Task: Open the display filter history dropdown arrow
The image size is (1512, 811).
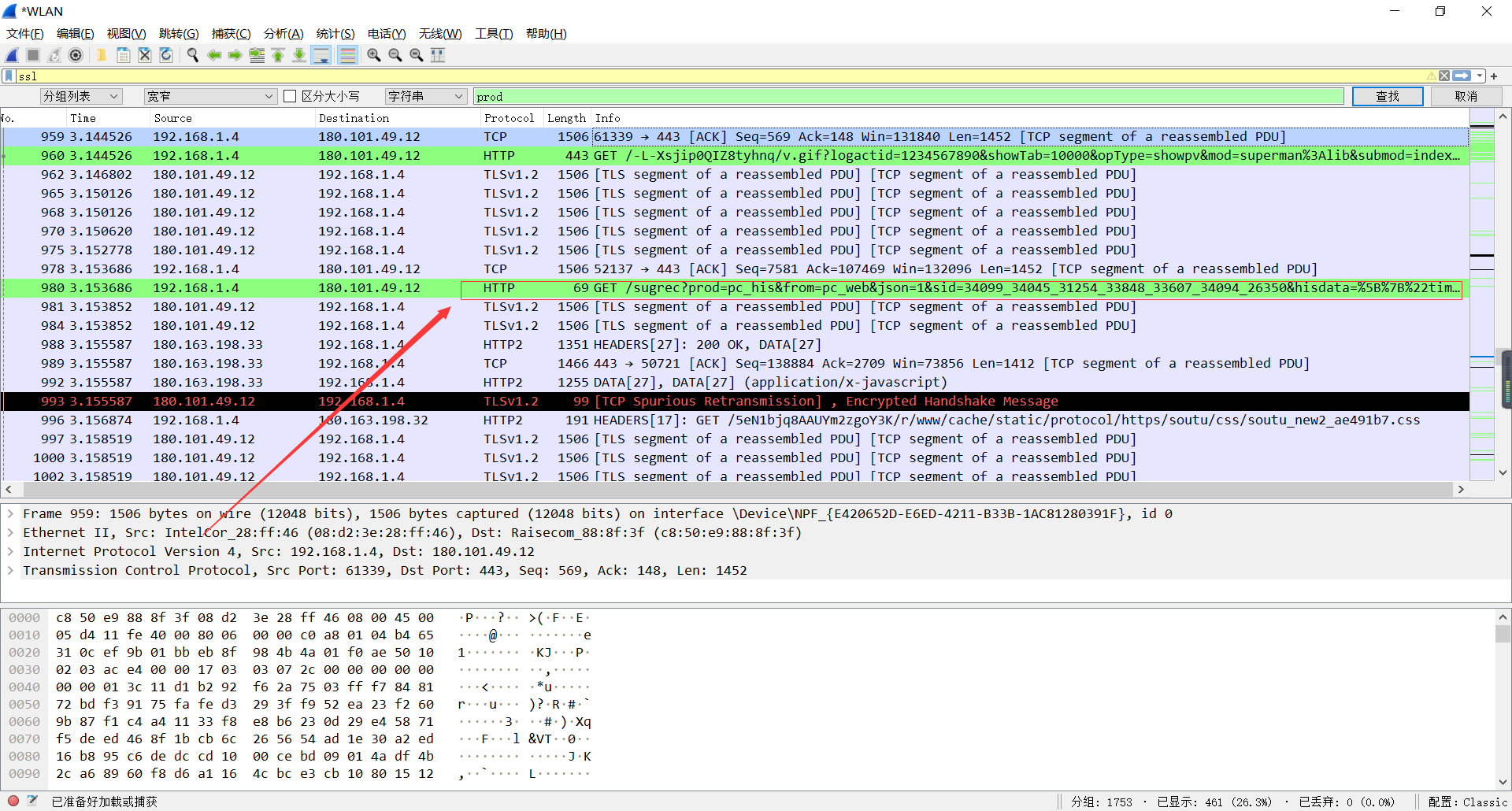Action: point(1480,76)
